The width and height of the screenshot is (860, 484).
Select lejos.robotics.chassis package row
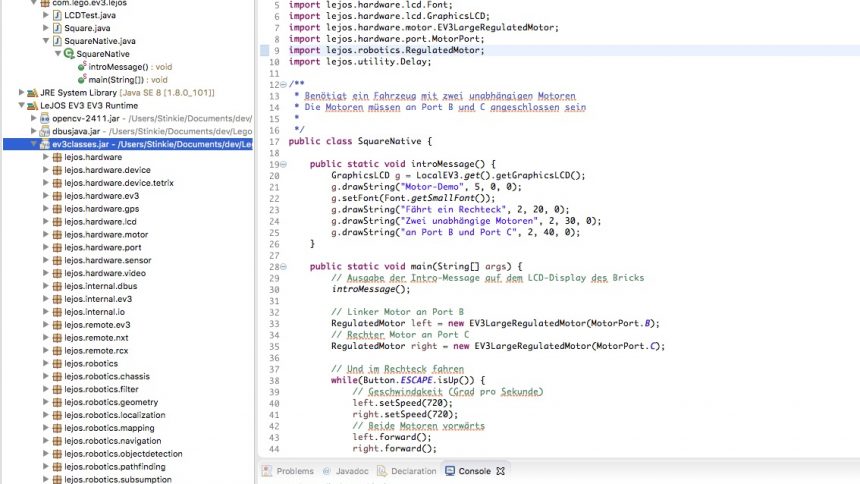click(106, 376)
